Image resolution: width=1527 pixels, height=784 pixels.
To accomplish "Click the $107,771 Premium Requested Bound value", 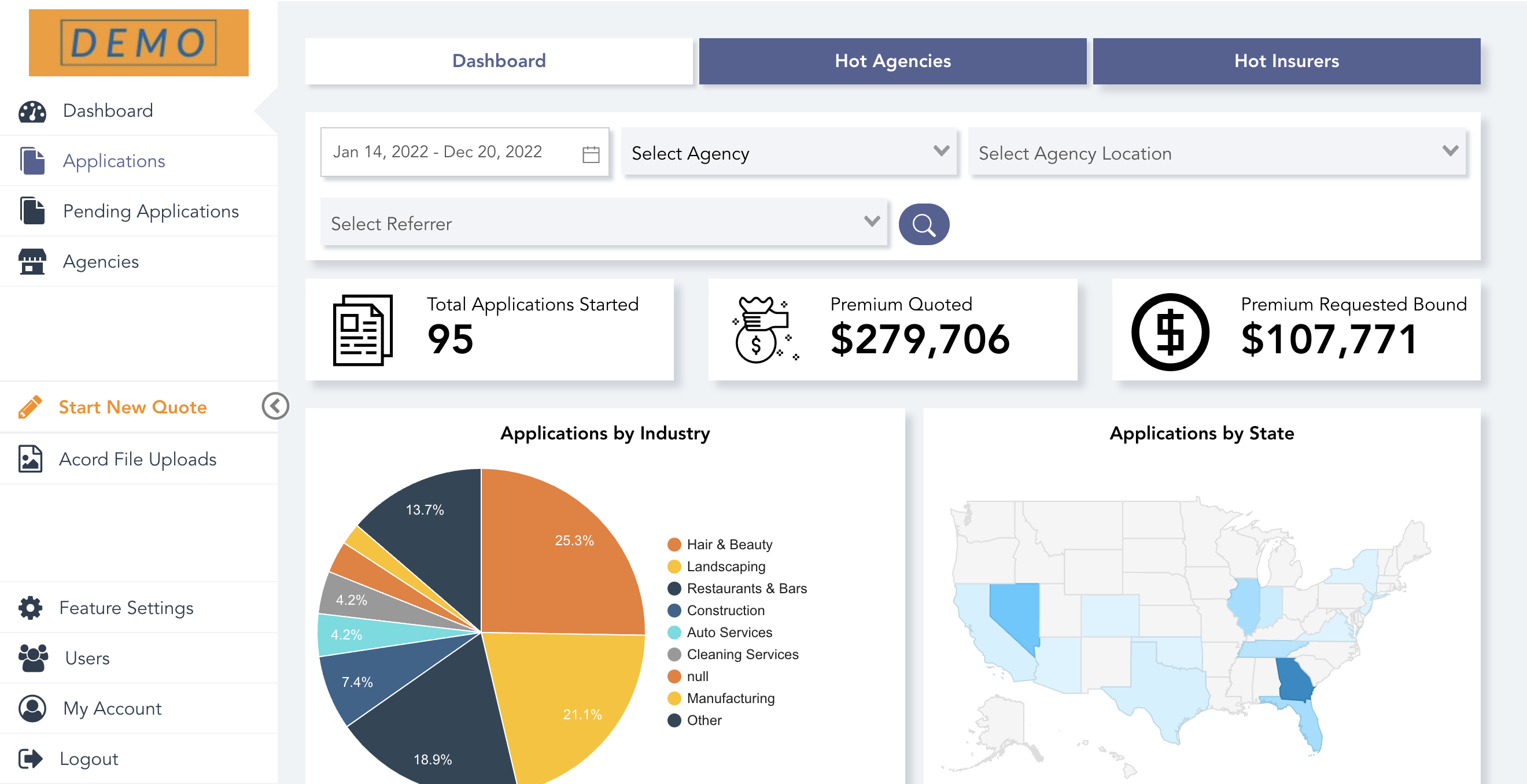I will (1329, 339).
